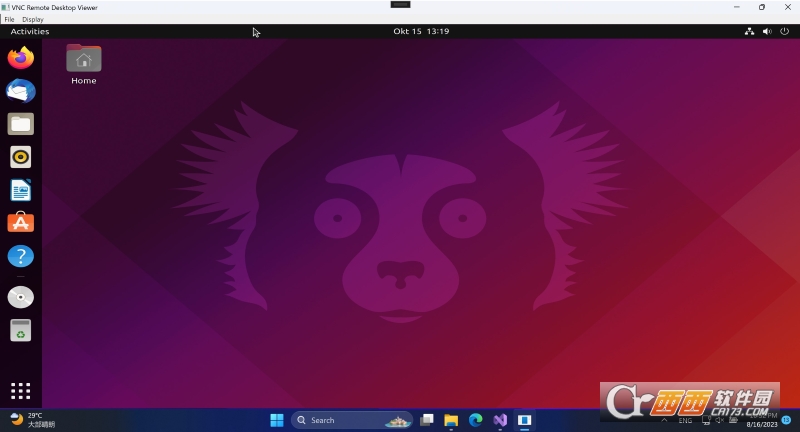Open the Files manager in the dock
Image resolution: width=800 pixels, height=432 pixels.
coord(20,124)
